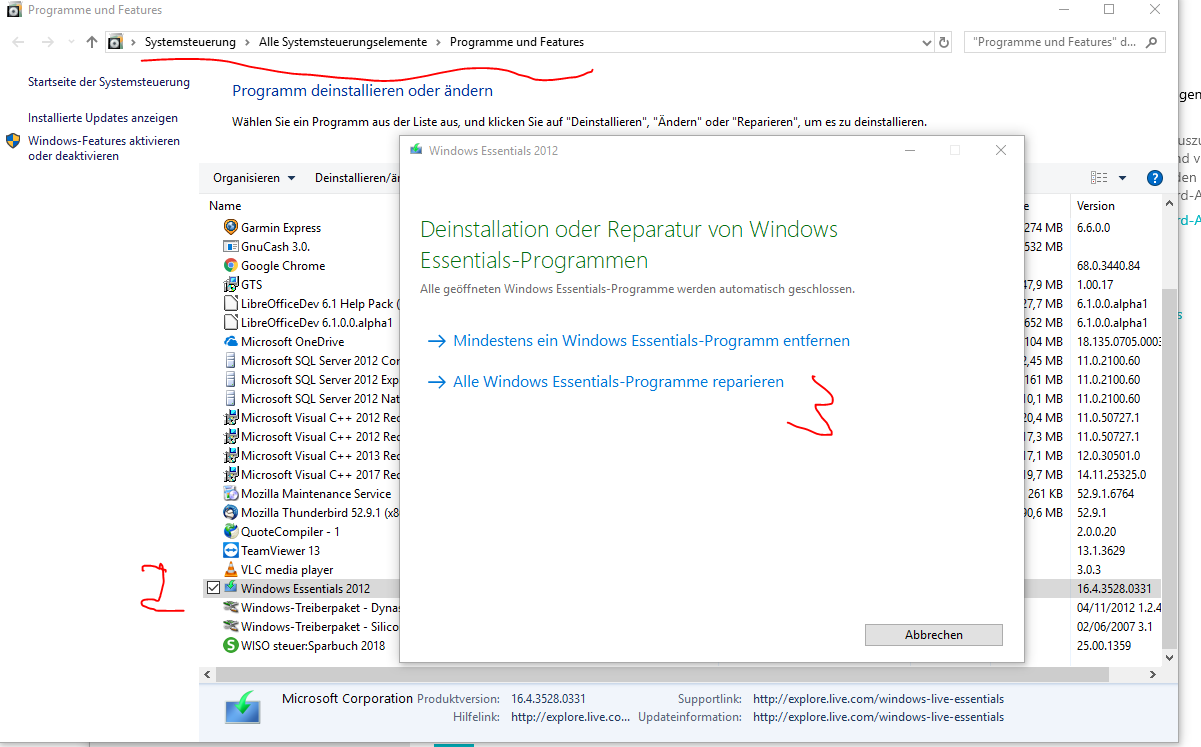Click the Windows-Treiberpaket - Dynas icon
The width and height of the screenshot is (1201, 747).
[231, 607]
